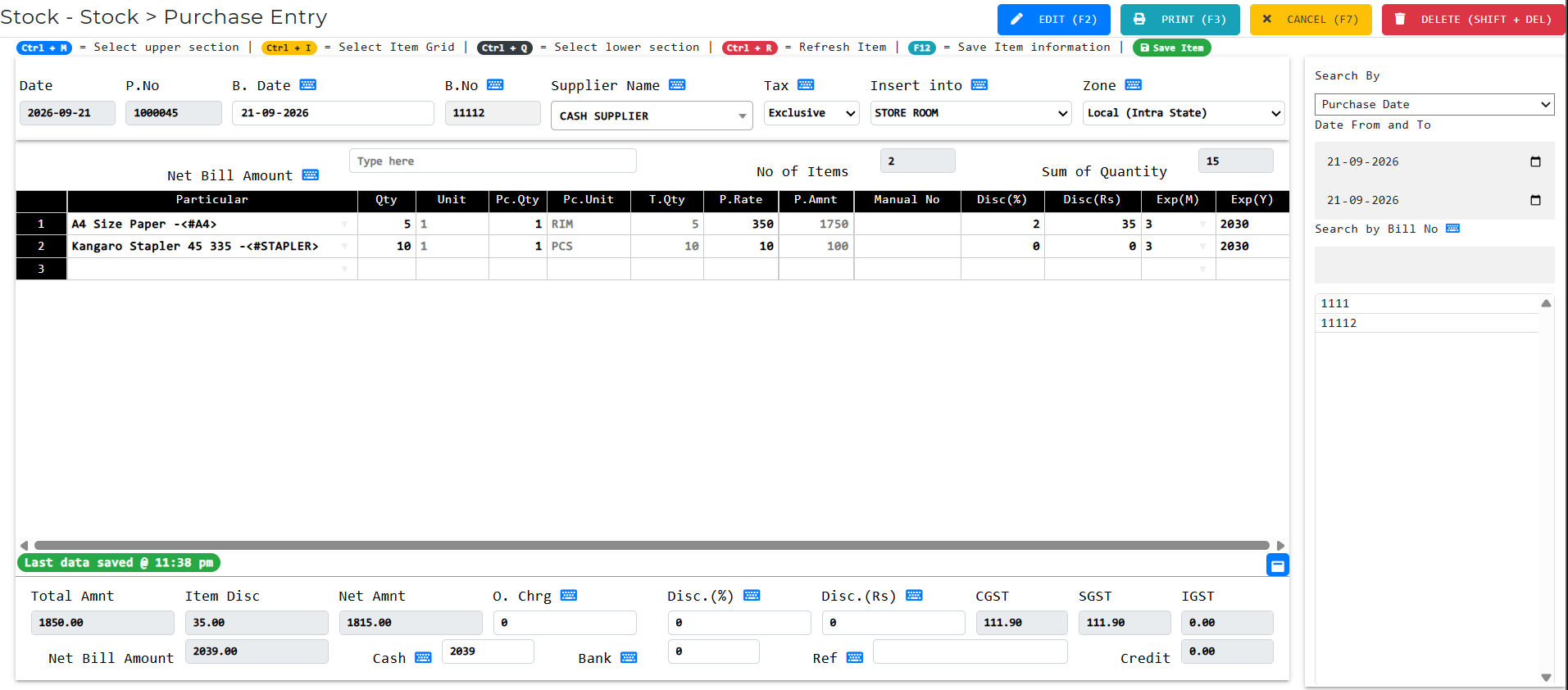This screenshot has width=1568, height=690.
Task: Click the keyboard icon beside Disc.(Rs) label
Action: (x=915, y=596)
